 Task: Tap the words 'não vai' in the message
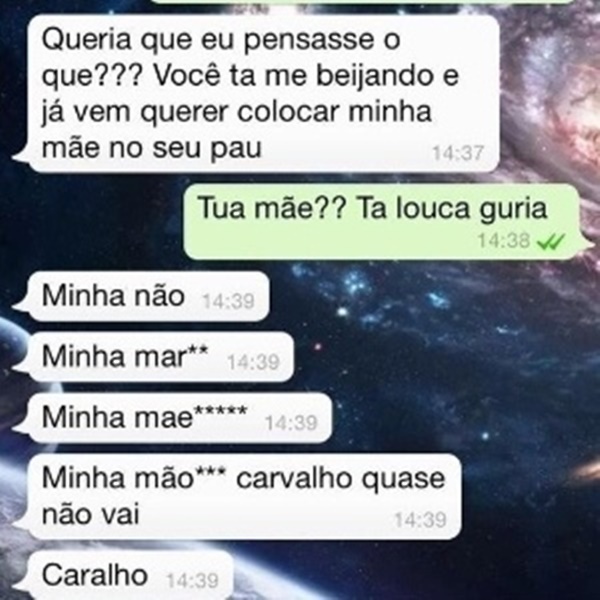point(91,514)
